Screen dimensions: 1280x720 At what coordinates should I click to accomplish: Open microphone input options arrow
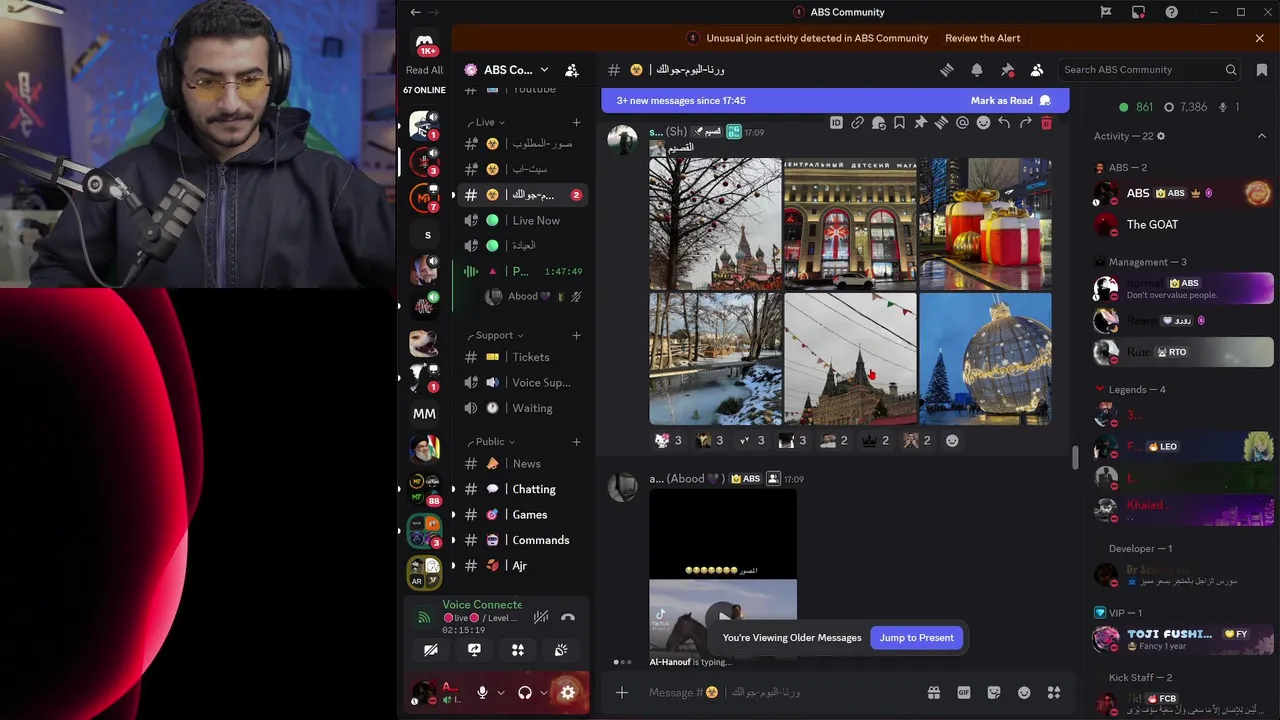pyautogui.click(x=501, y=692)
